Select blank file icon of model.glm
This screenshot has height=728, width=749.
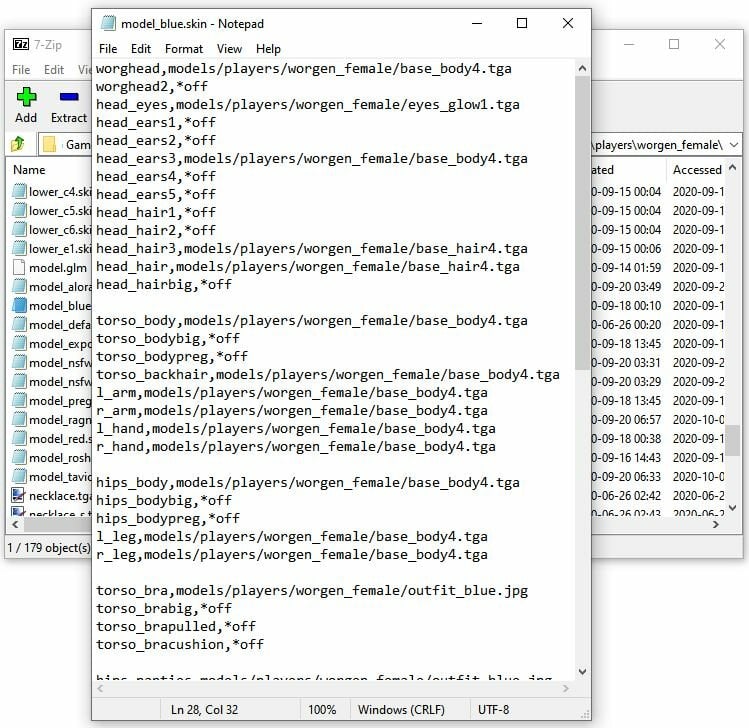(x=19, y=267)
